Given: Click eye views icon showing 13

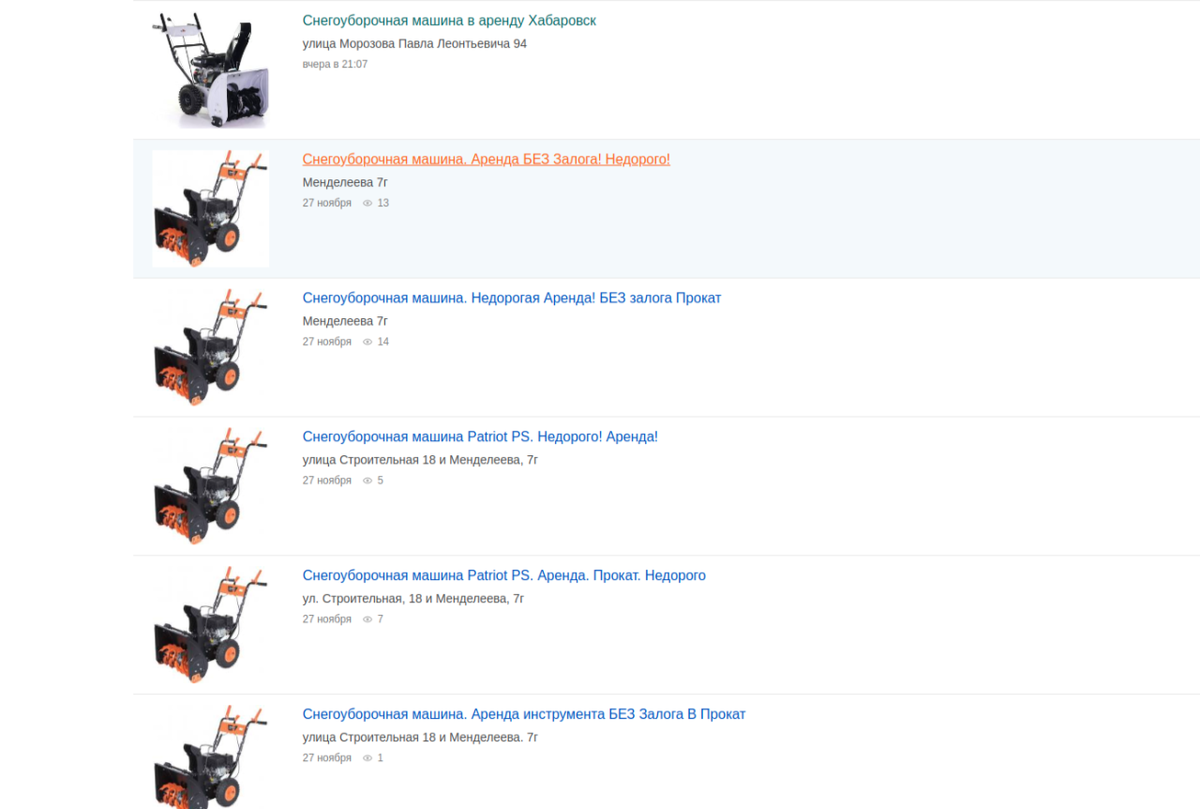Looking at the screenshot, I should click(x=367, y=203).
